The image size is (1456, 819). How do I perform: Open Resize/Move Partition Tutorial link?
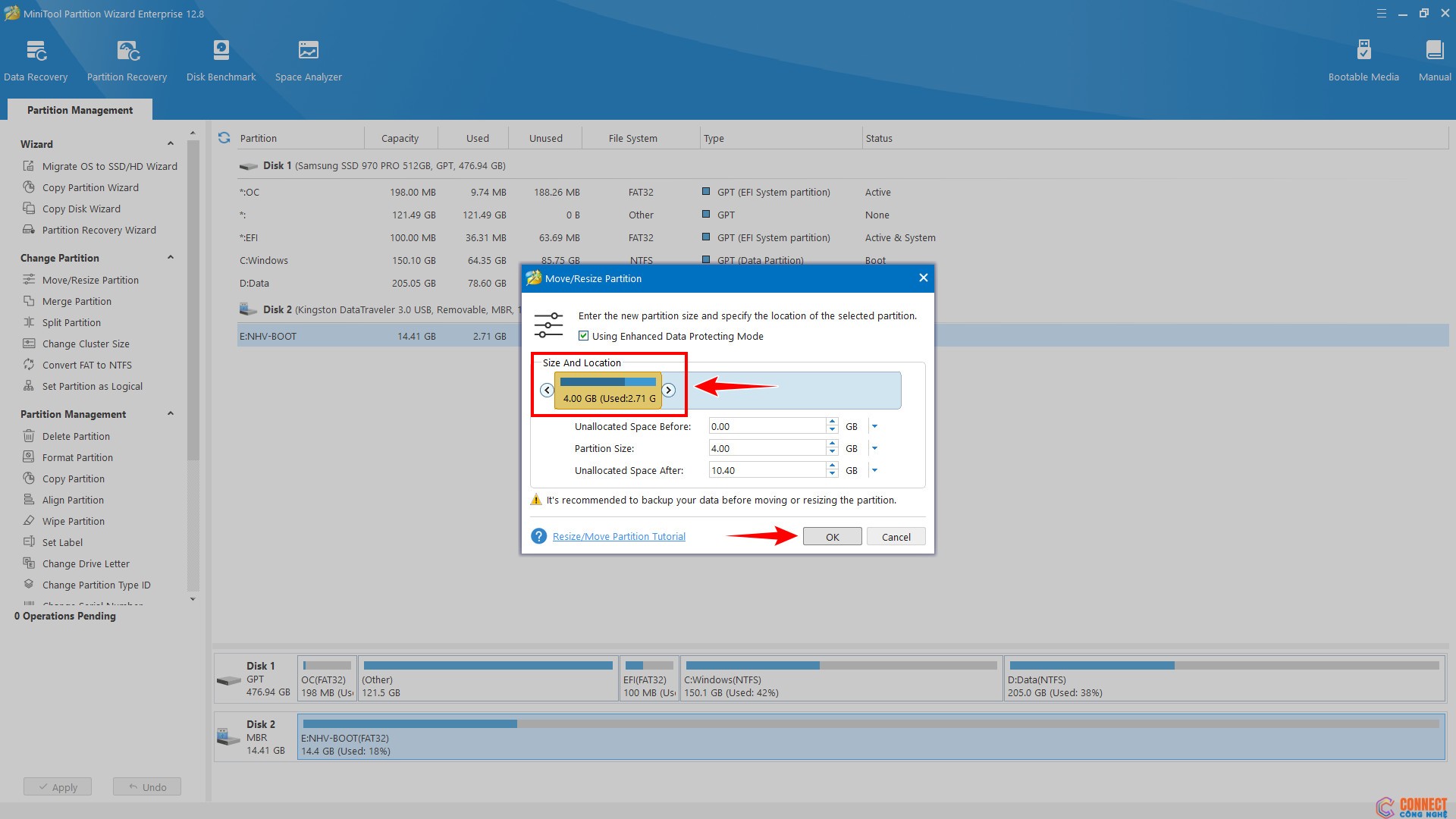click(619, 536)
